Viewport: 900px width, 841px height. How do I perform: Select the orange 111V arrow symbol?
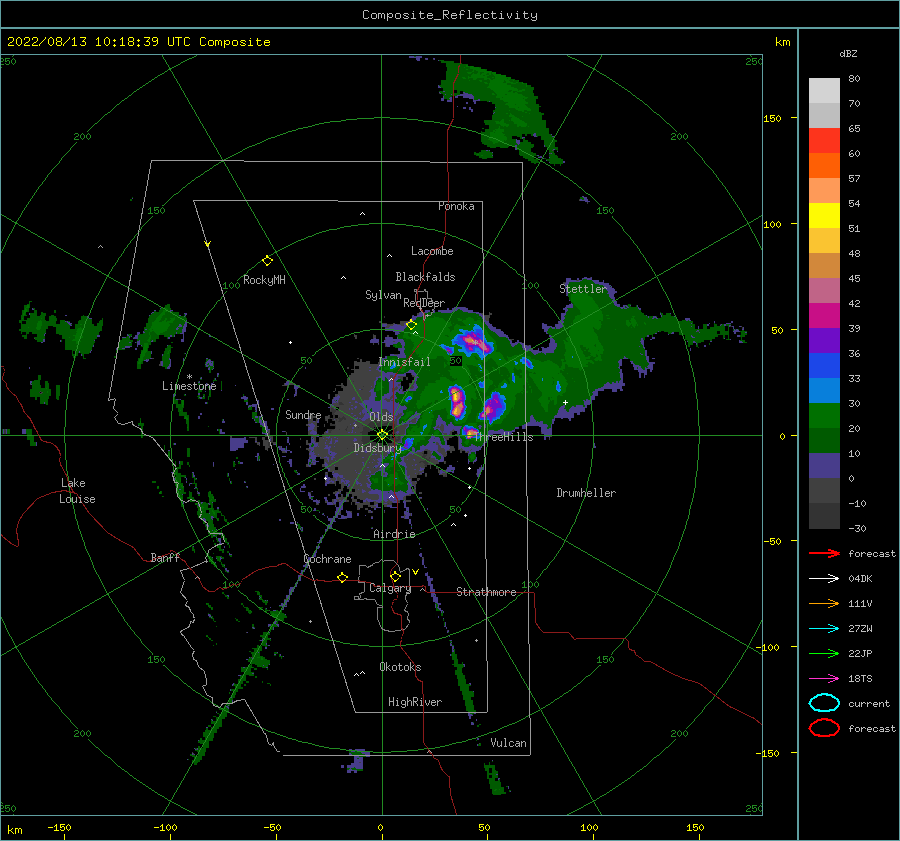pos(824,603)
